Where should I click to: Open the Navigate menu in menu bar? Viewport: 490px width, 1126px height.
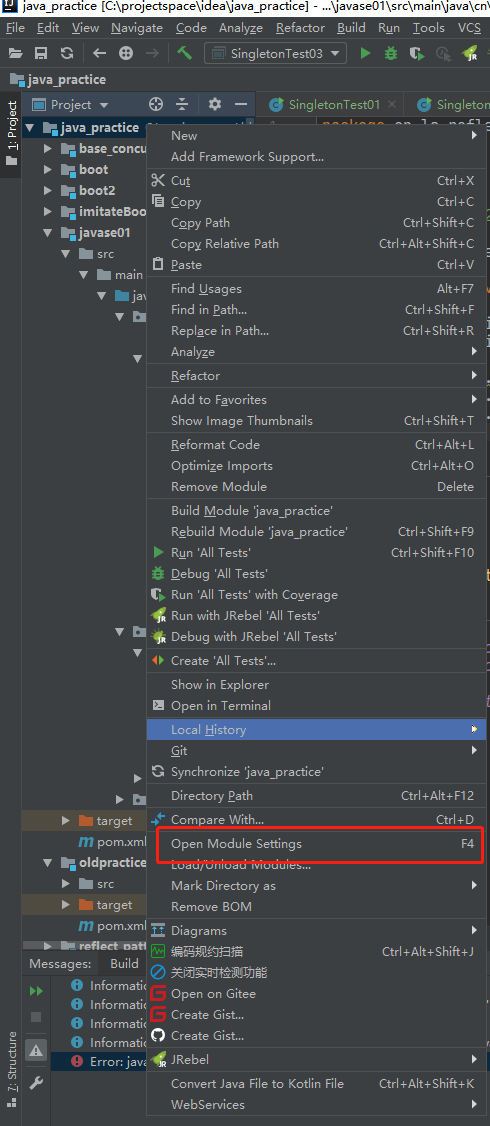pyautogui.click(x=137, y=28)
